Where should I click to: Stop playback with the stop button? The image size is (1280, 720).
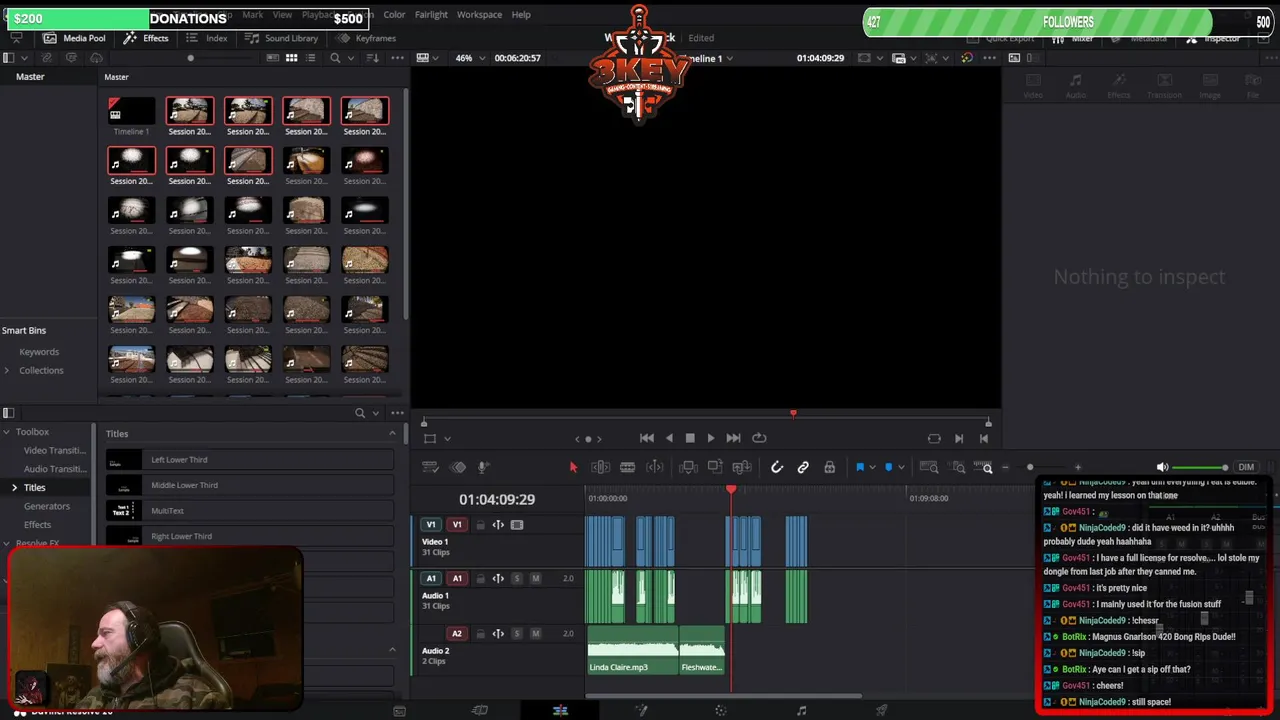pyautogui.click(x=690, y=438)
